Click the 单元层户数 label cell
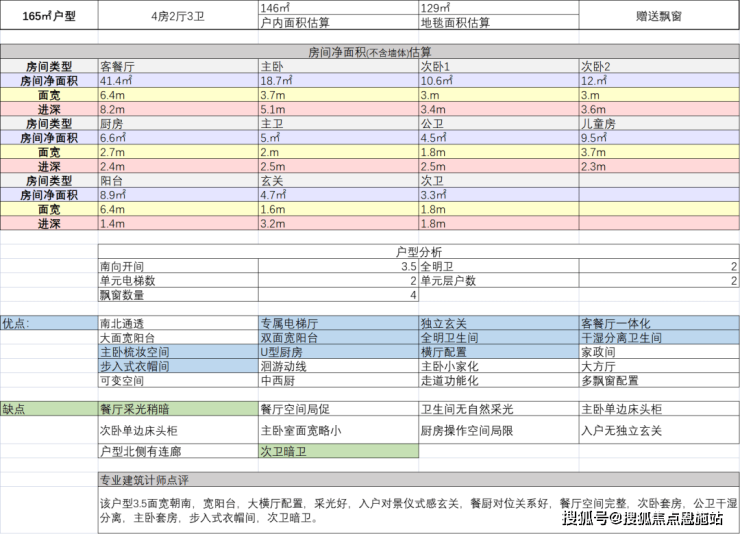740x534 pixels. (x=497, y=281)
